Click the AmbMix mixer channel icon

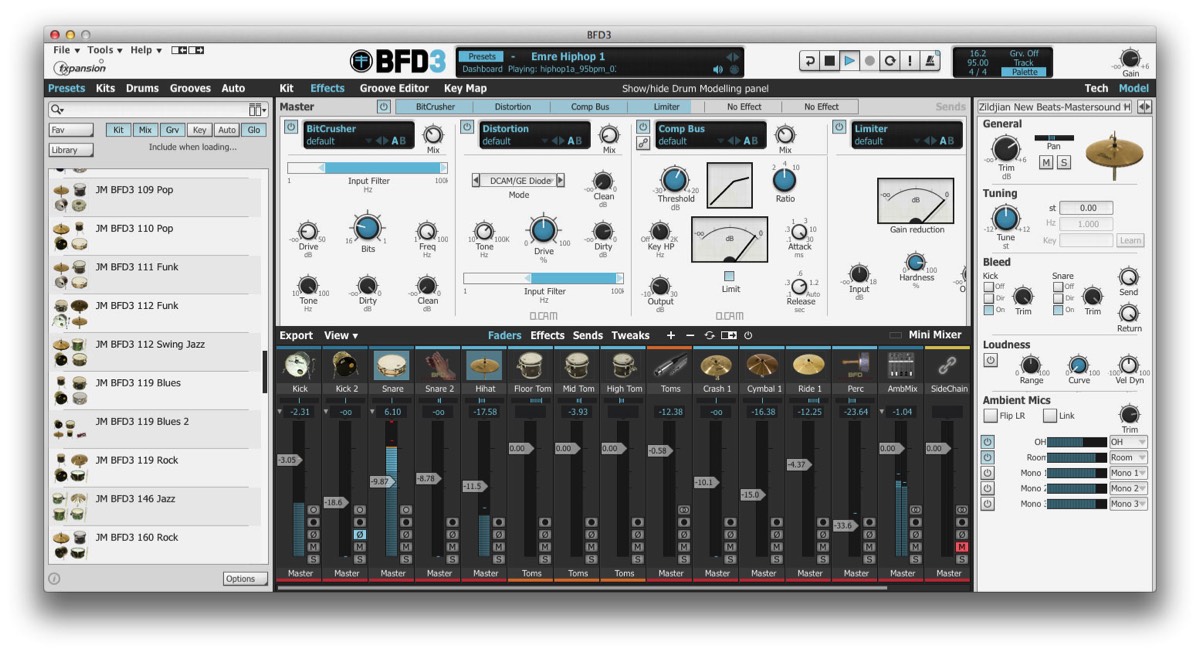pos(901,366)
